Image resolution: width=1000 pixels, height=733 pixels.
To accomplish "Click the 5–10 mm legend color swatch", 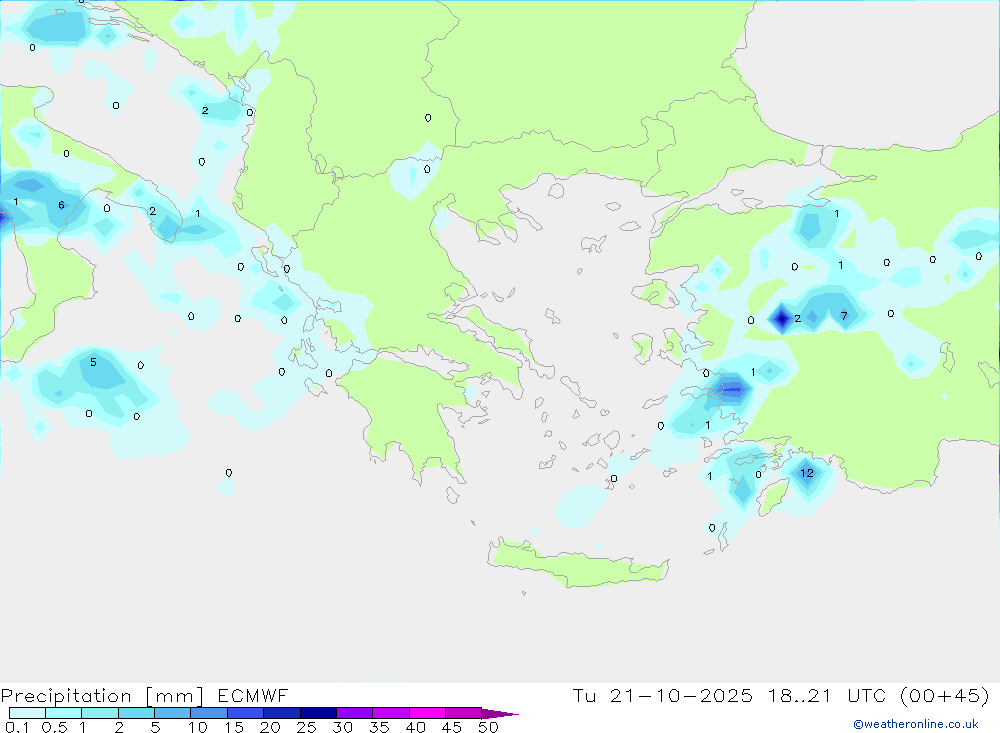I will 172,713.
